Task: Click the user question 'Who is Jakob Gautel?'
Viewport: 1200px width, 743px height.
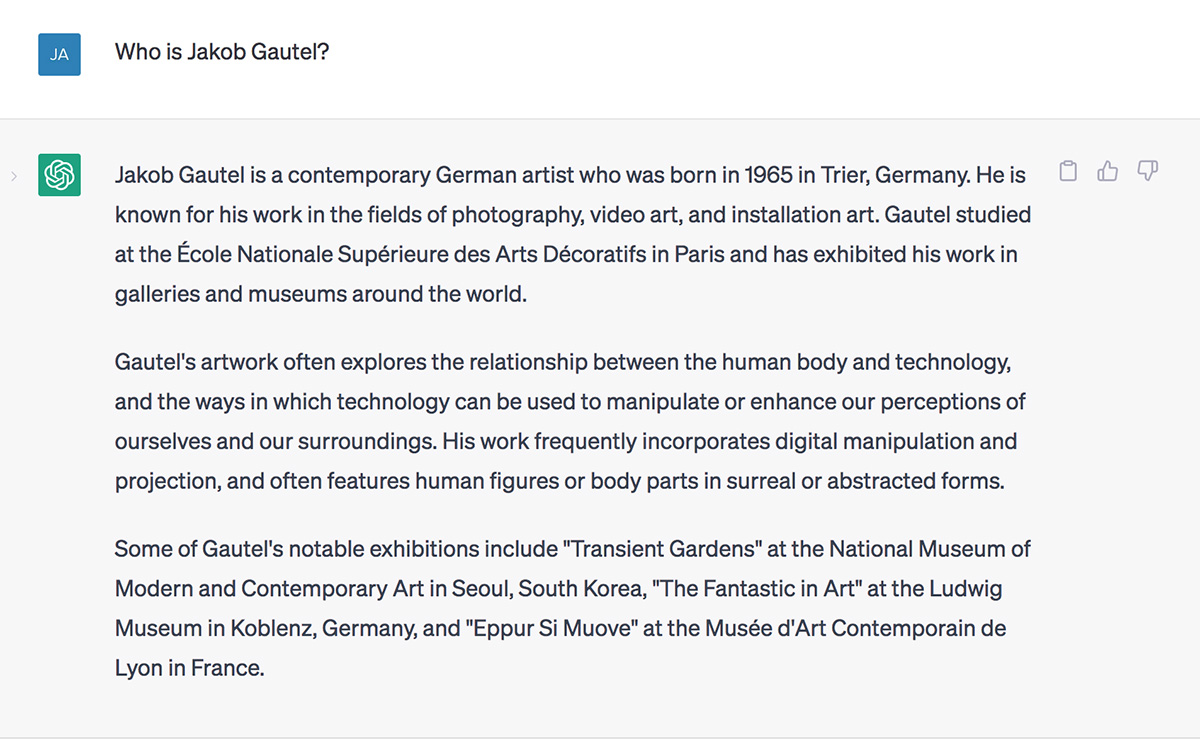Action: coord(222,51)
